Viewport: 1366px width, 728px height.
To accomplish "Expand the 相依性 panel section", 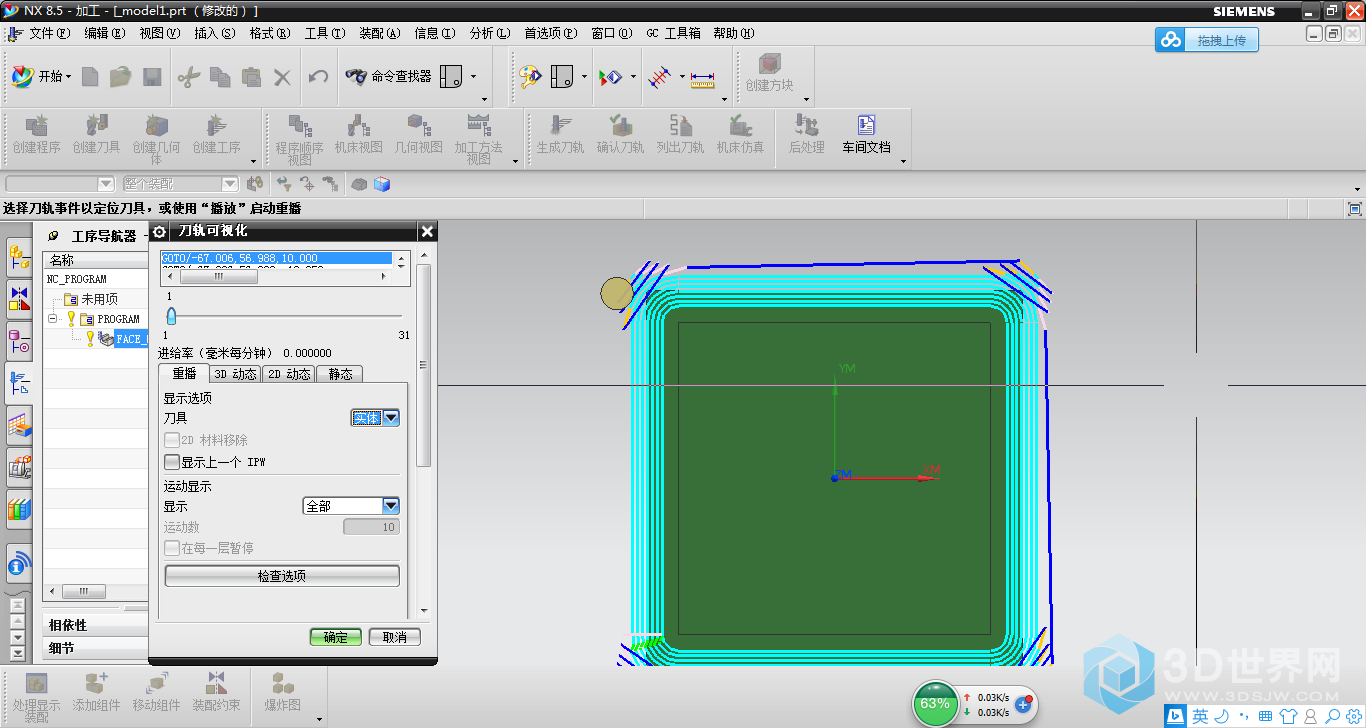I will click(x=96, y=625).
